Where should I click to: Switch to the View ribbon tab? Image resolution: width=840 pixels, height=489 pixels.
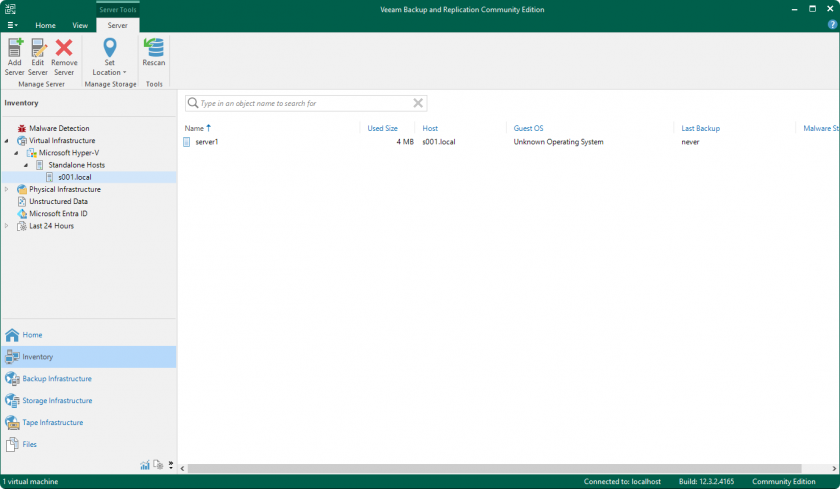(x=80, y=25)
